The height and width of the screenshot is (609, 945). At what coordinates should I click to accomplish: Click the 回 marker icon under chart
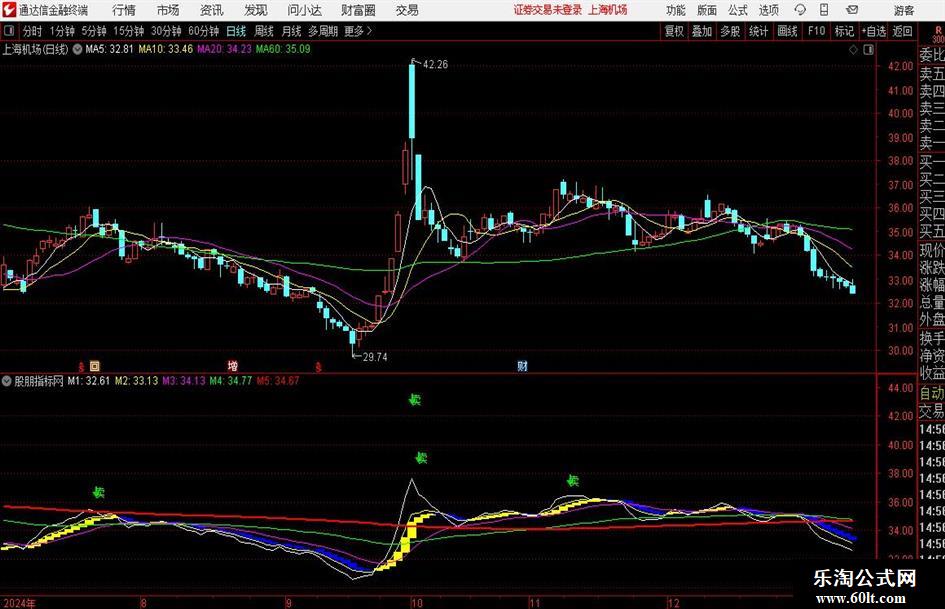click(95, 365)
